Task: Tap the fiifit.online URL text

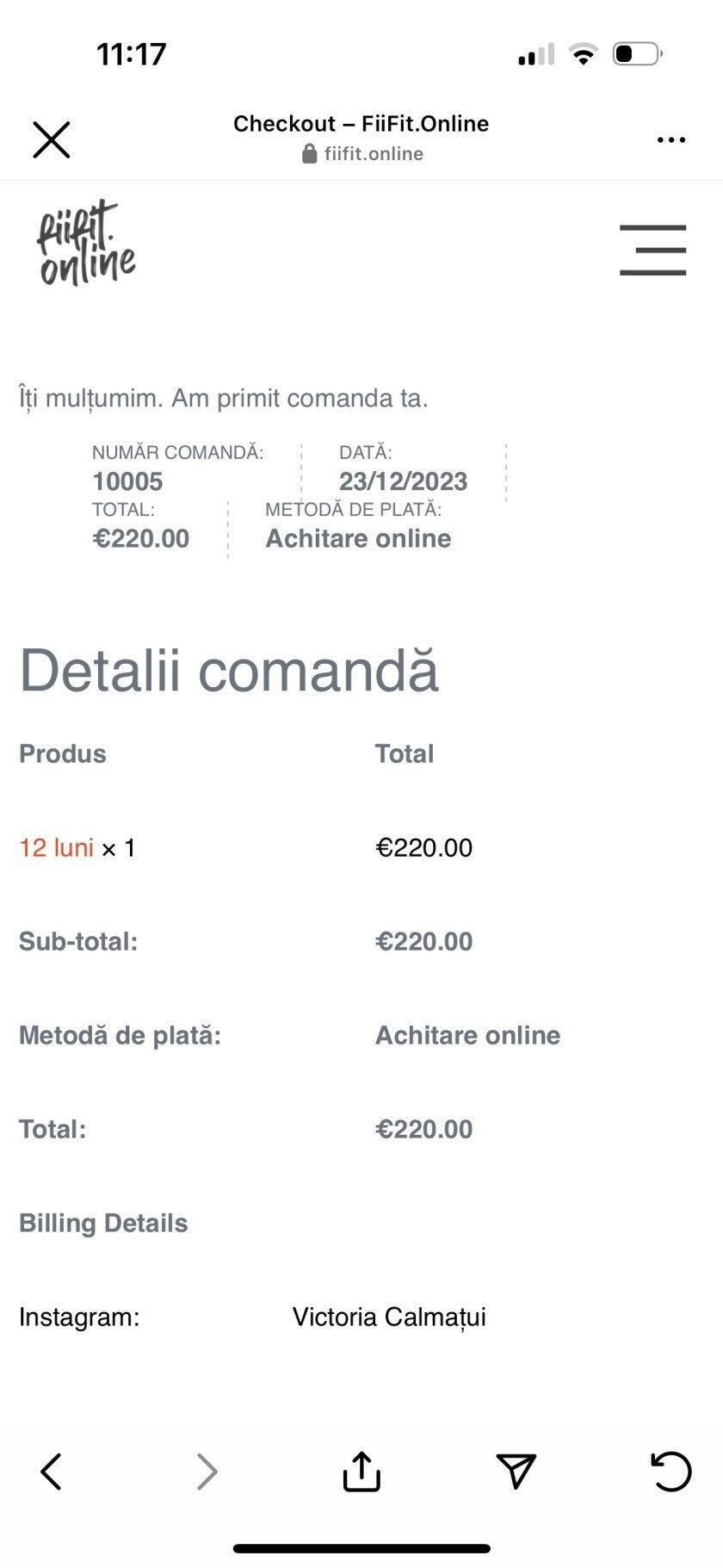Action: pos(374,154)
